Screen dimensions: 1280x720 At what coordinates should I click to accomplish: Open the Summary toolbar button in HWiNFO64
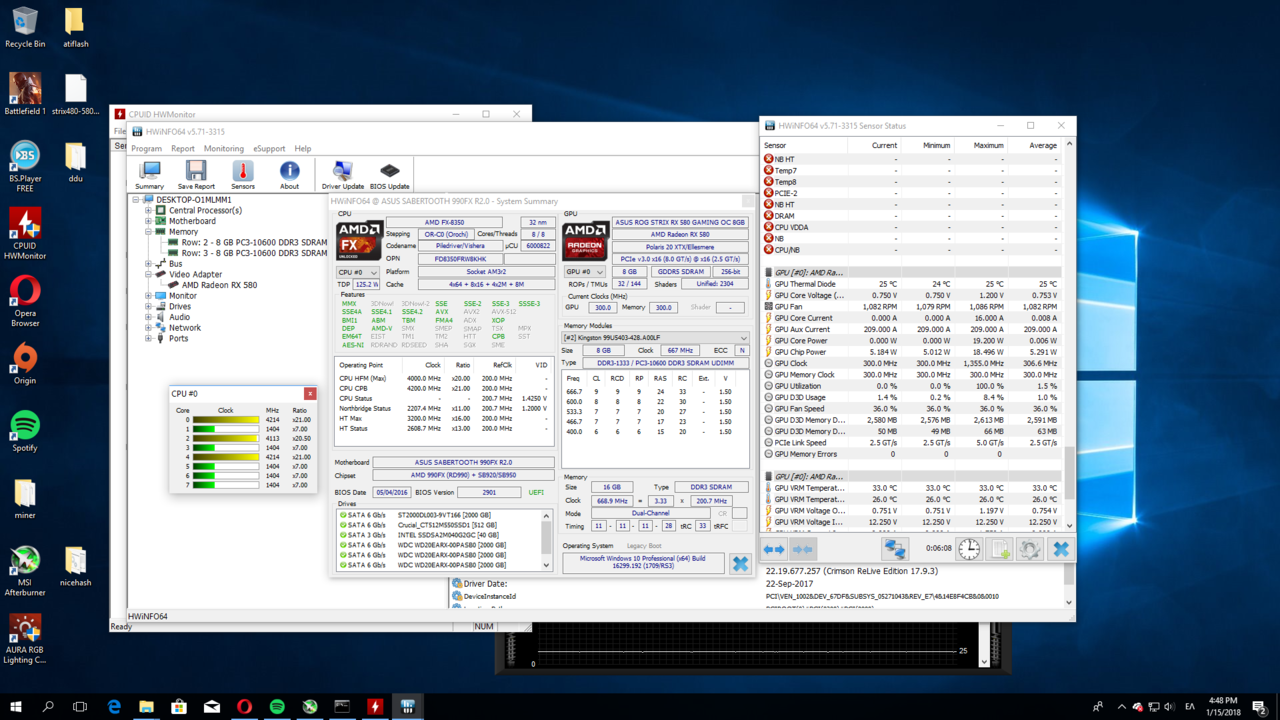point(149,175)
